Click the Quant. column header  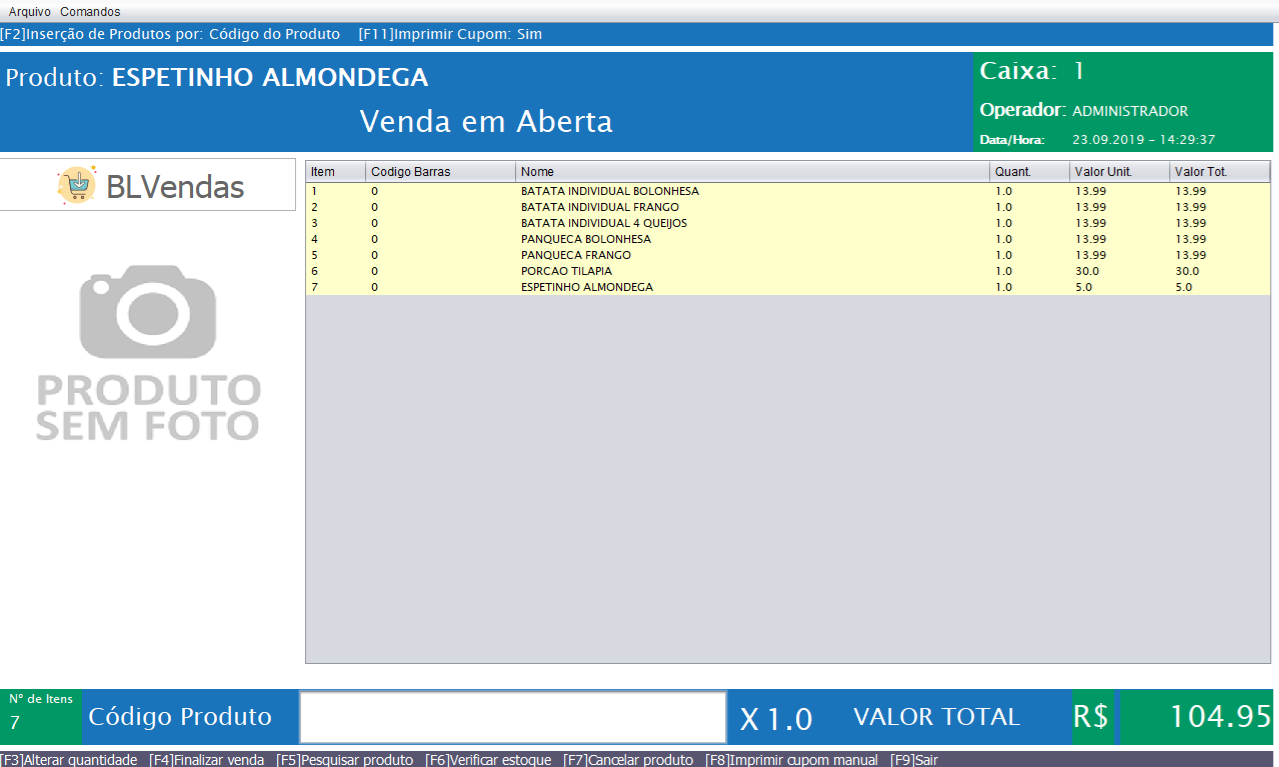click(1028, 172)
